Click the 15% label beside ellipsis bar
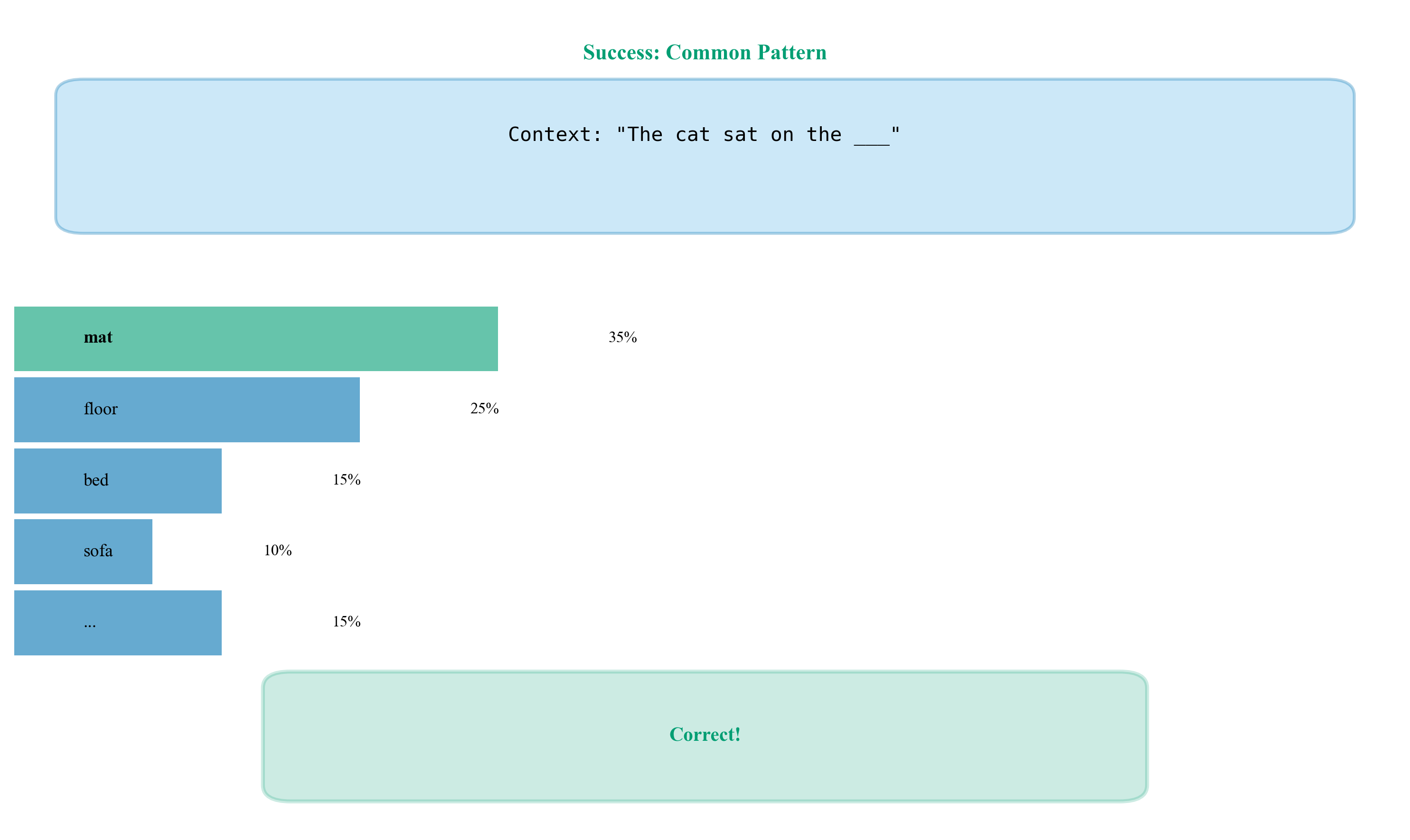This screenshot has height=840, width=1410. click(346, 622)
